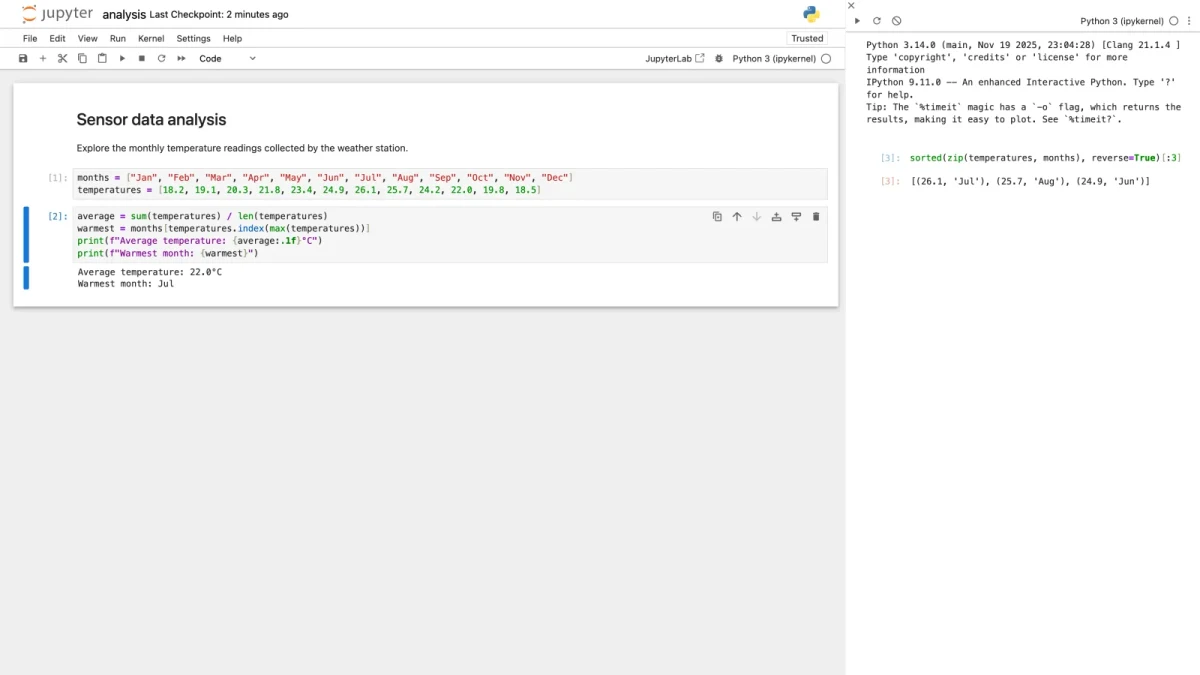Open the console panel's hamburger menu
This screenshot has height=675, width=1200.
click(x=1188, y=21)
